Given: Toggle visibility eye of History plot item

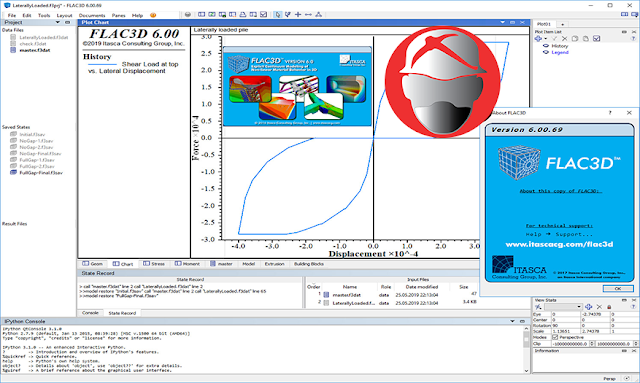Looking at the screenshot, I should click(546, 46).
